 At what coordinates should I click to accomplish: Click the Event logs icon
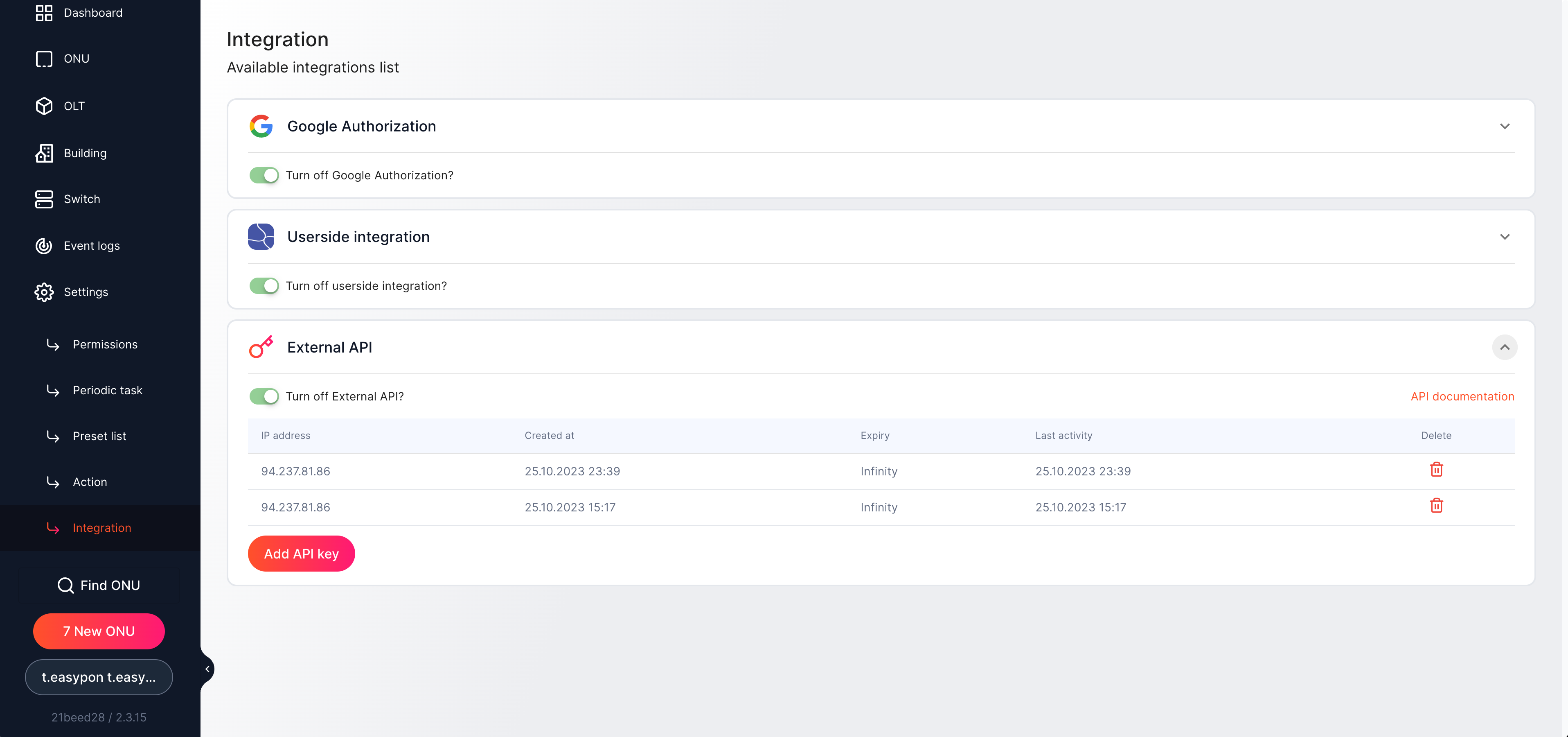pyautogui.click(x=44, y=246)
